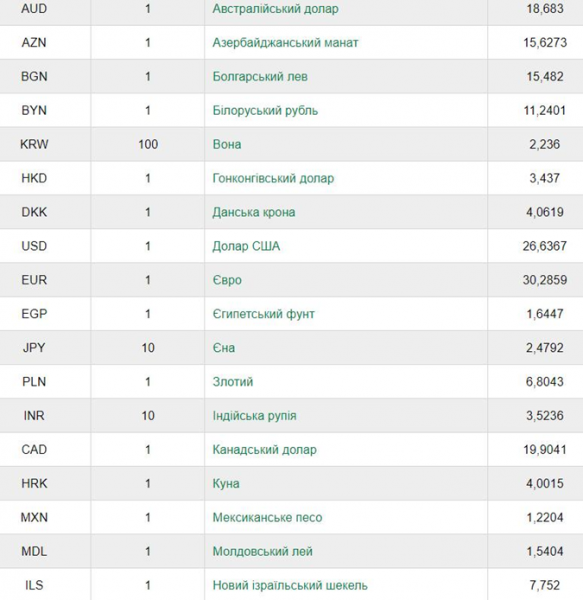Click the Болгарський лев currency link
Screen dimensions: 583x600
260,77
